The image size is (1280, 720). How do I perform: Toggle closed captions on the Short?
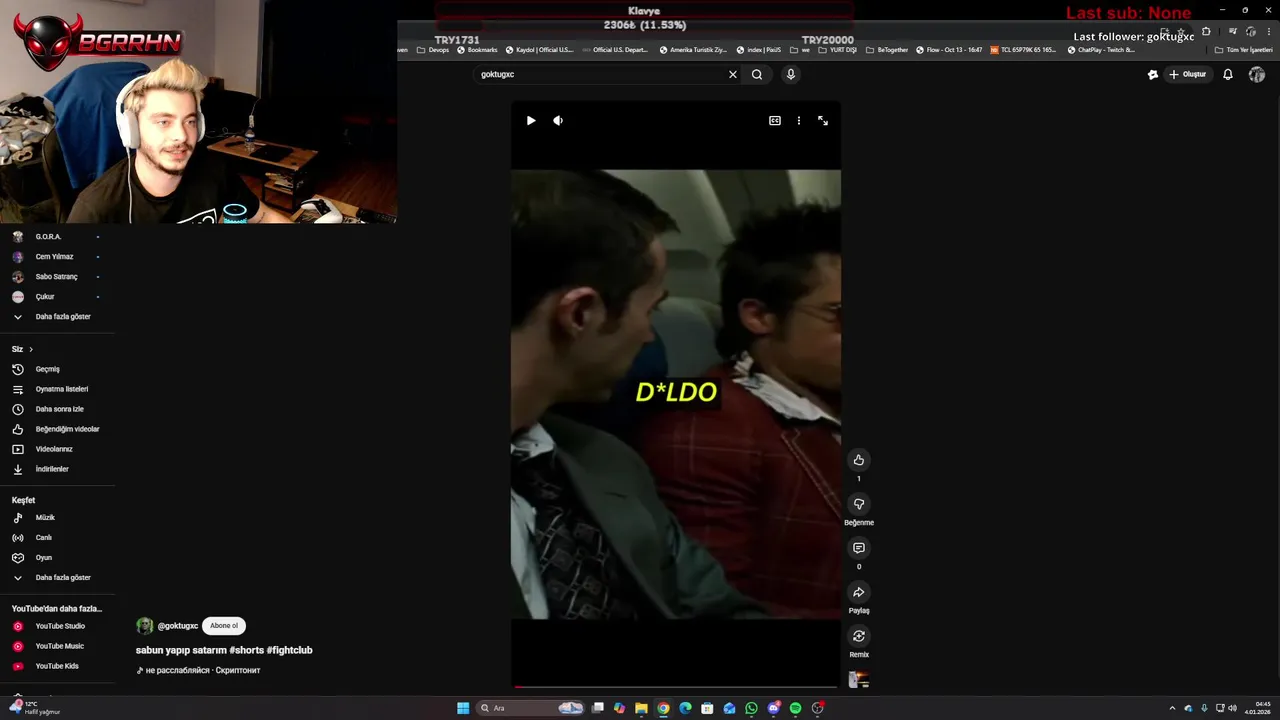775,121
